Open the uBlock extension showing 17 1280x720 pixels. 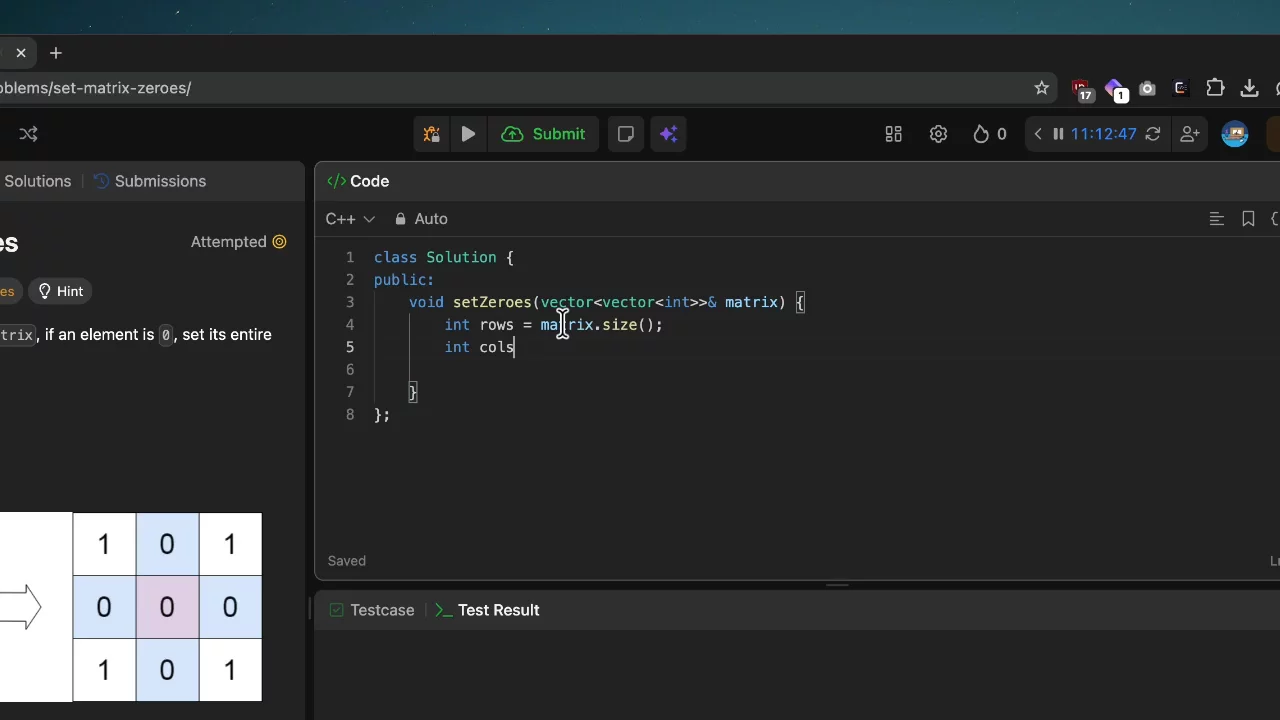point(1082,90)
